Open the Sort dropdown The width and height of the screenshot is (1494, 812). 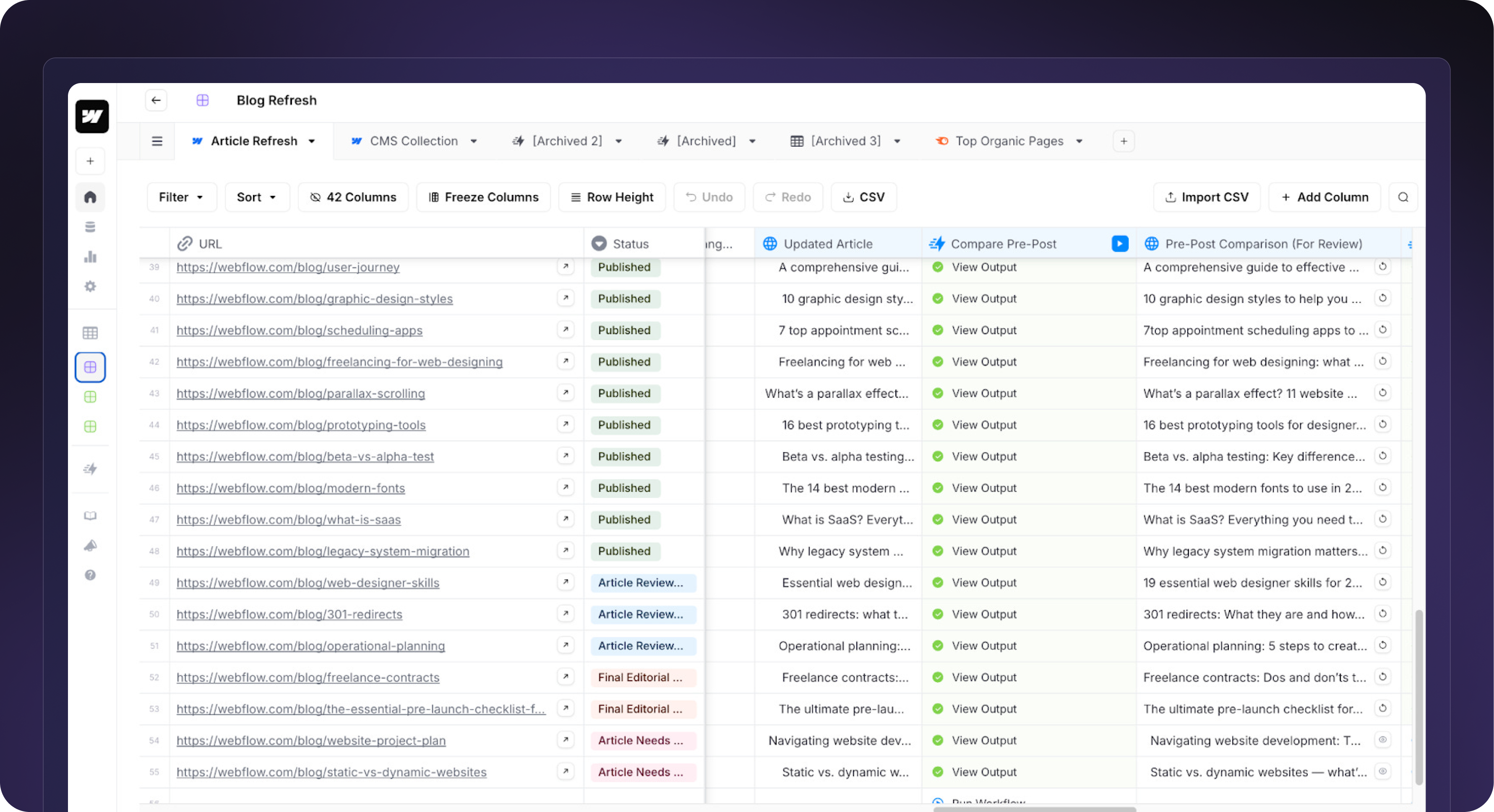click(x=257, y=197)
